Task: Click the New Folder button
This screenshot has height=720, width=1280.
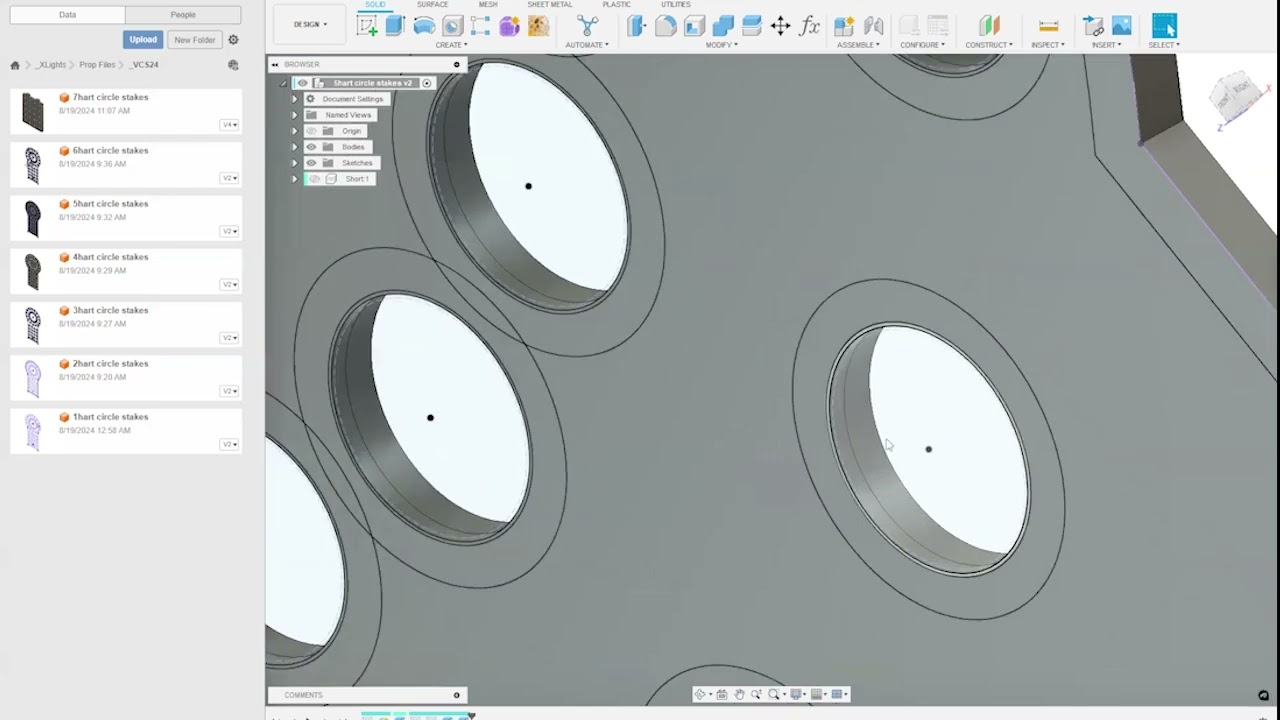Action: pos(194,40)
